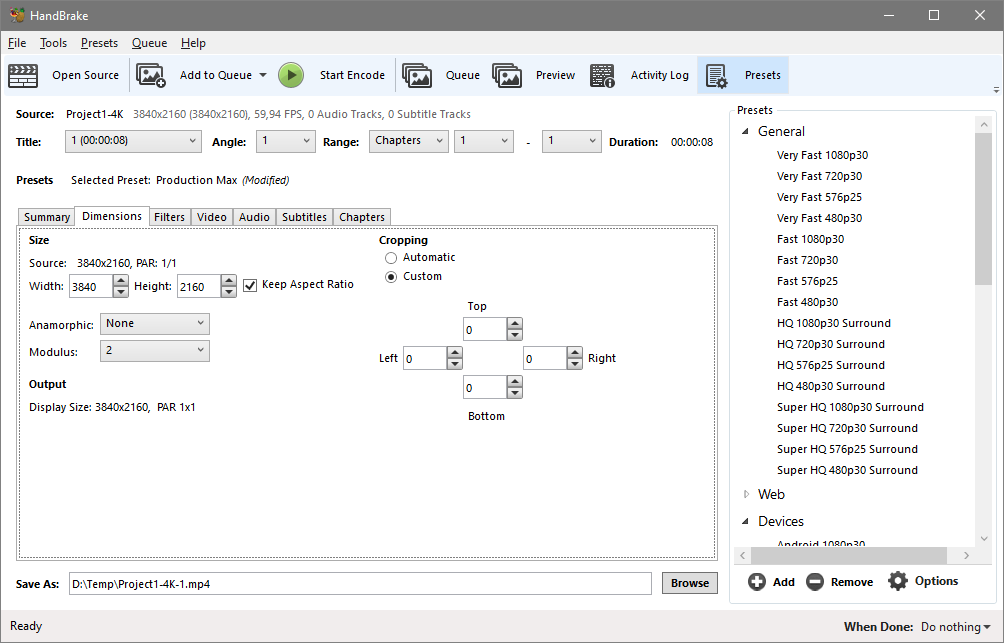Screen dimensions: 1004x643
Task: Select Super HQ 1080p30 Surround preset
Action: (x=850, y=407)
